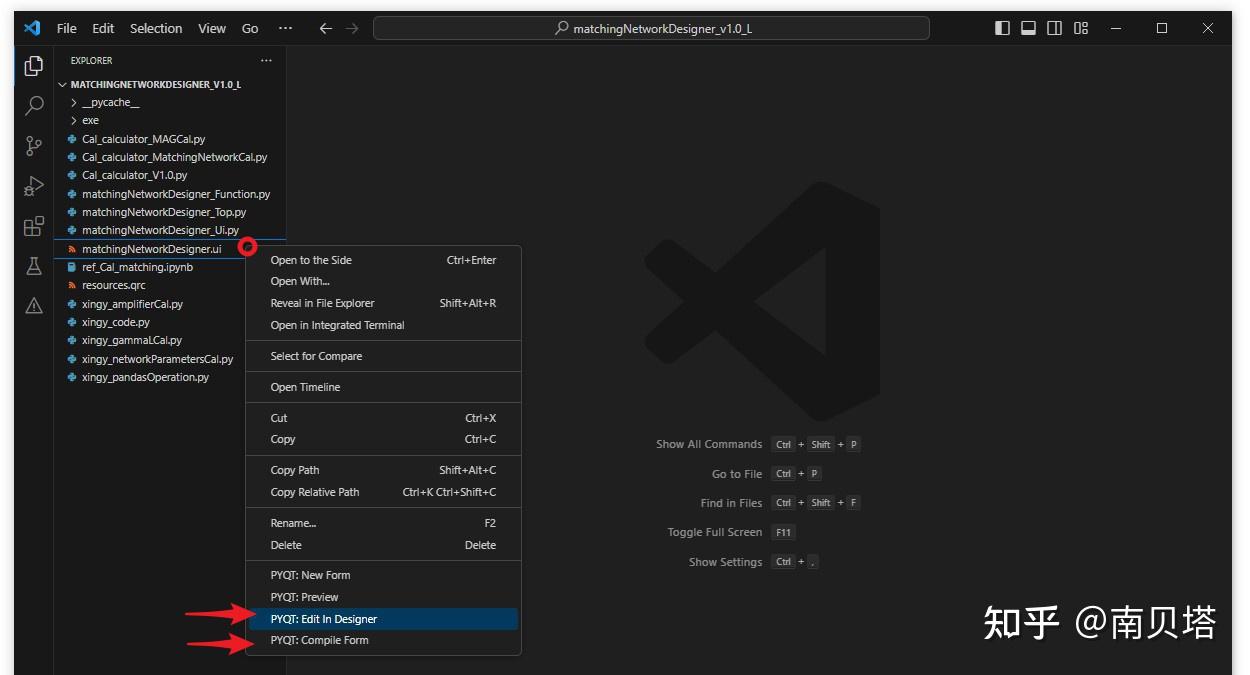Open Cal_calculator_MAGCal.py file

(x=171, y=139)
